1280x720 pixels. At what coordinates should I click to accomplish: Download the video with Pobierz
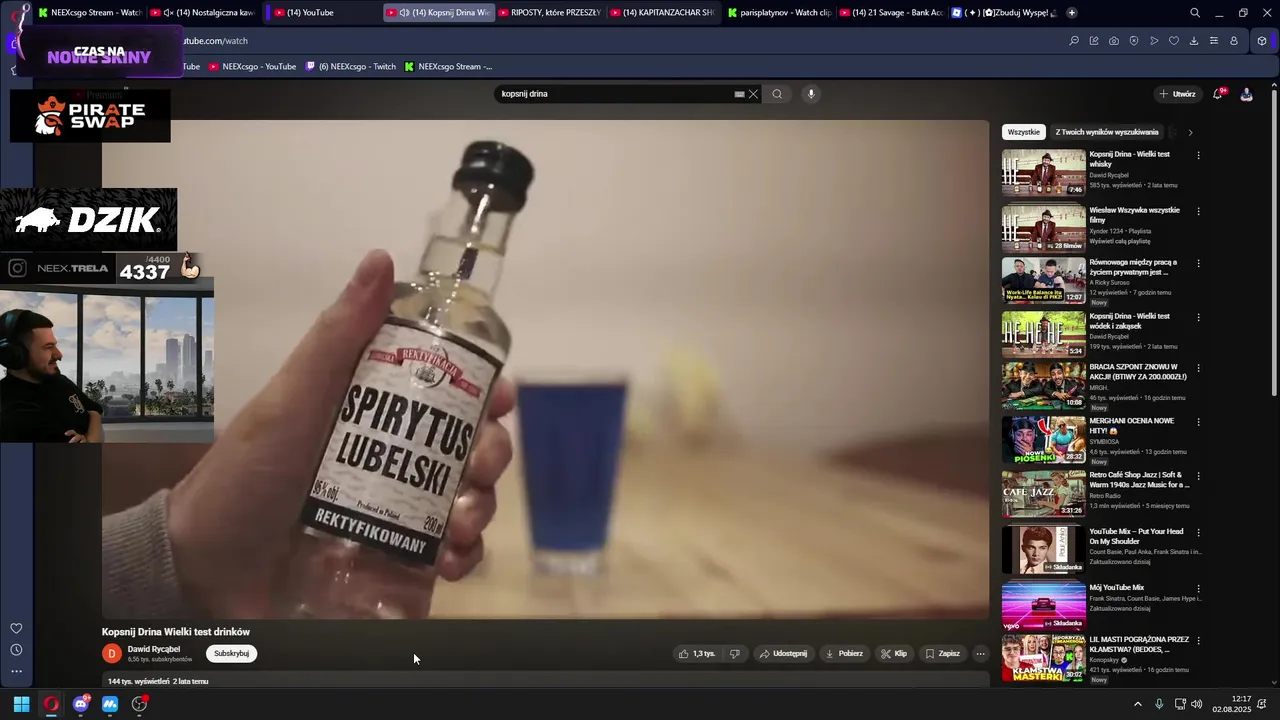844,654
